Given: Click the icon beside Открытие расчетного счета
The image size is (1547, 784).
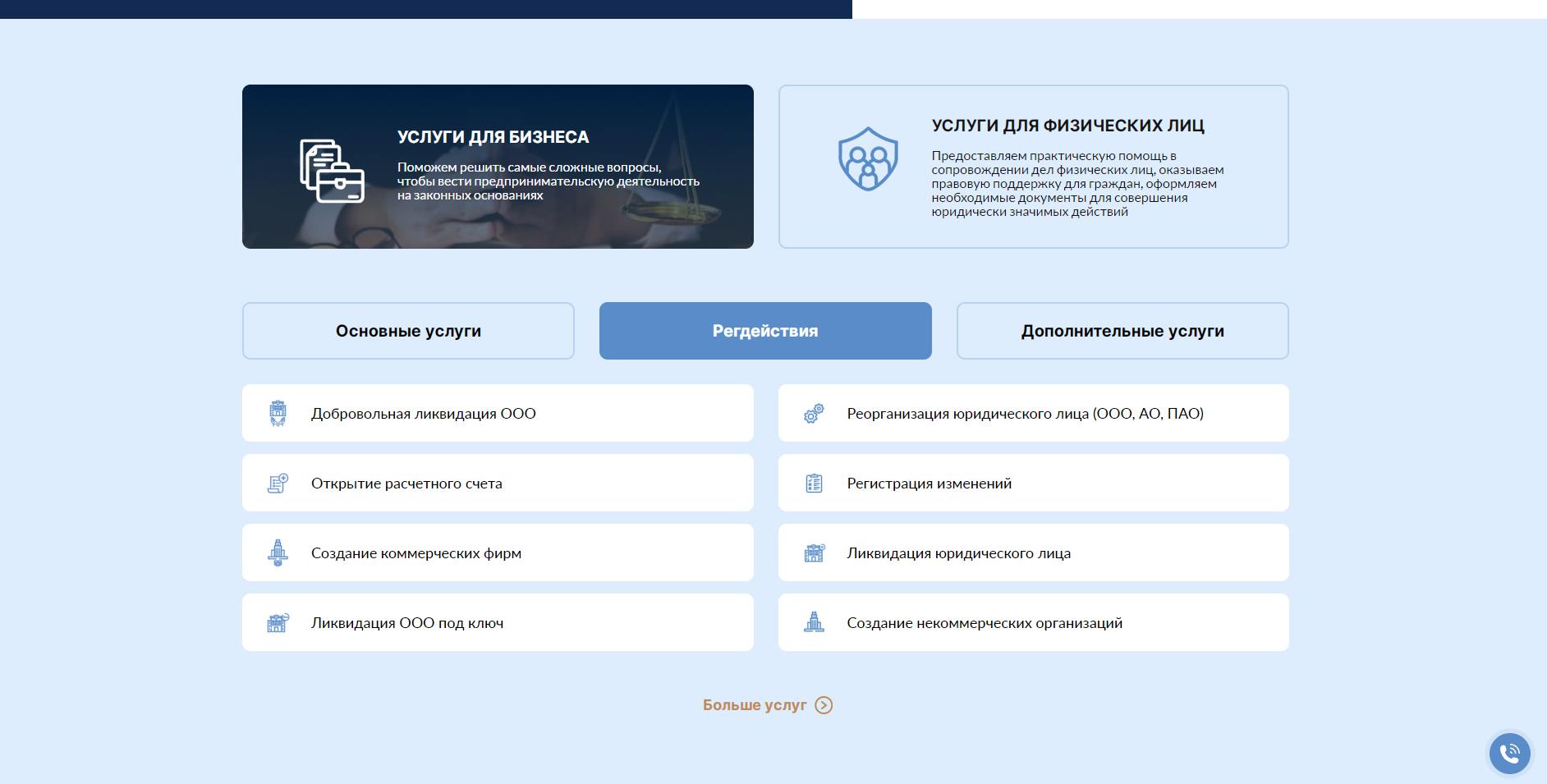Looking at the screenshot, I should pyautogui.click(x=278, y=483).
